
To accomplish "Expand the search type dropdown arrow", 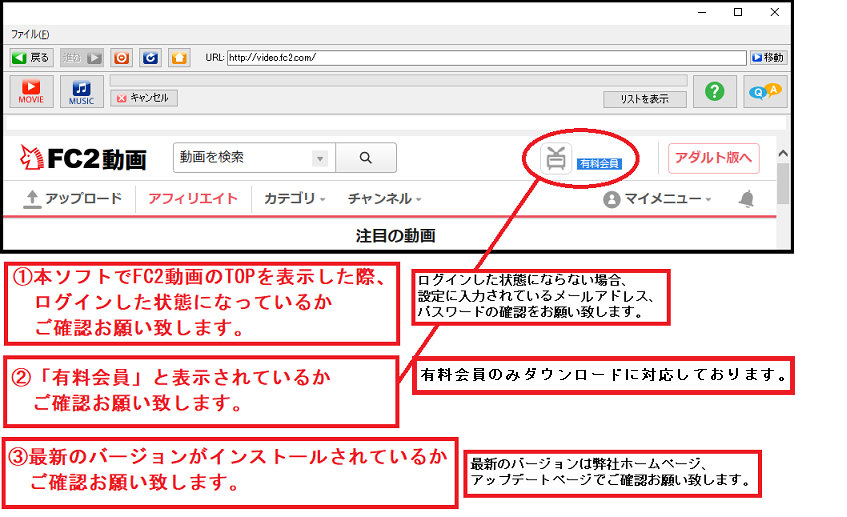I will 320,158.
